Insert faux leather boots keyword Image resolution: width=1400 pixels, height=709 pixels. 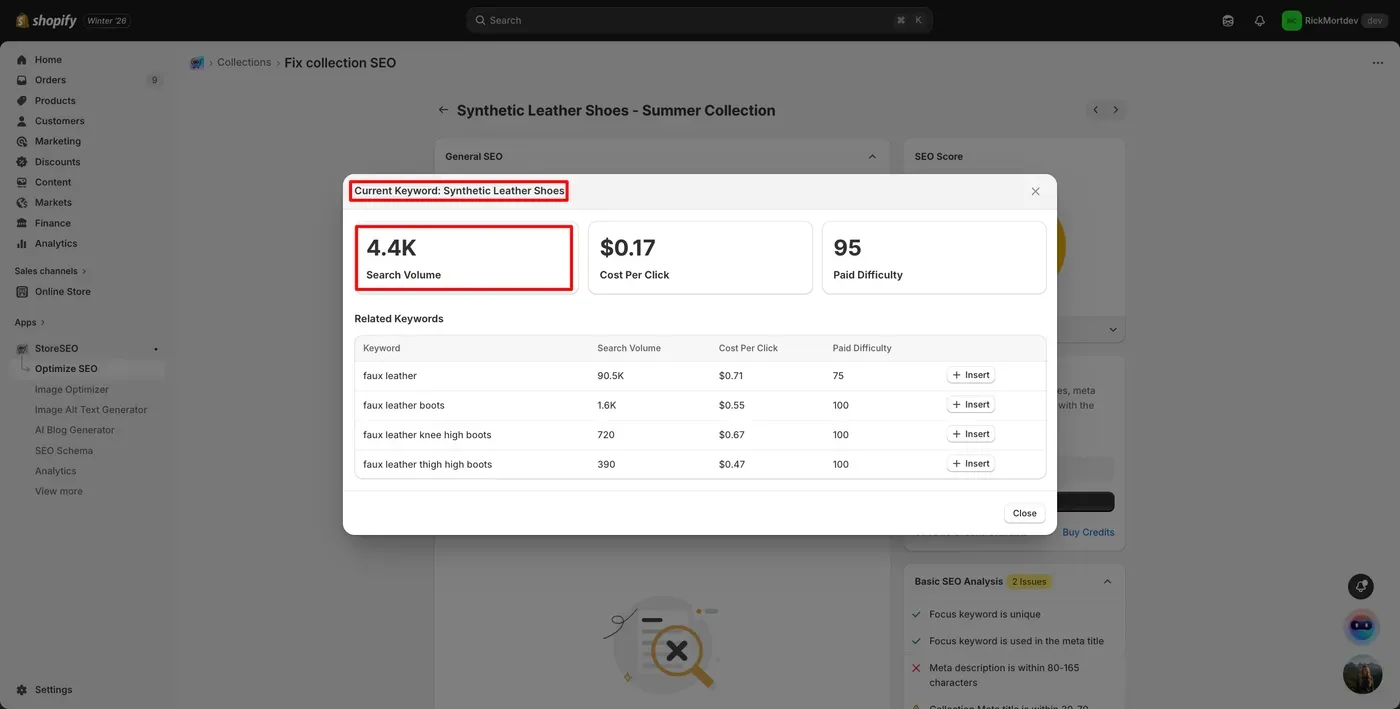point(971,405)
